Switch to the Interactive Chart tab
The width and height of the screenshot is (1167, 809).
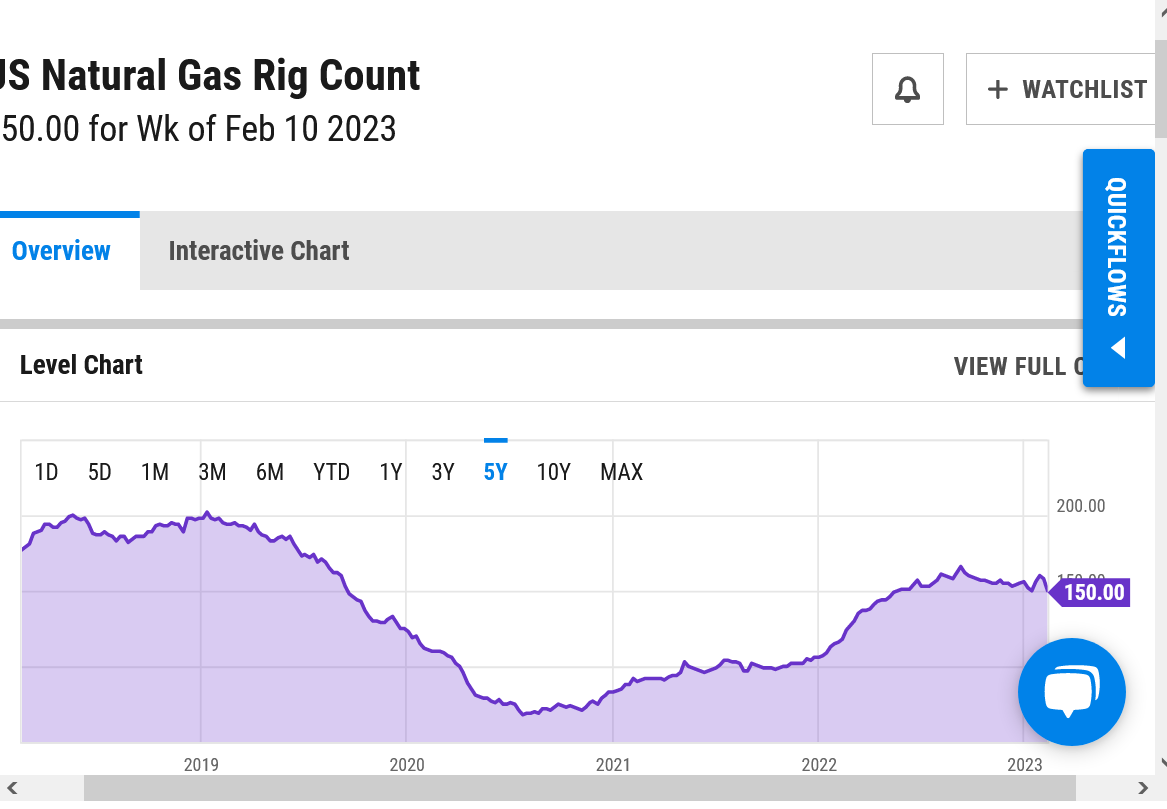click(x=258, y=251)
